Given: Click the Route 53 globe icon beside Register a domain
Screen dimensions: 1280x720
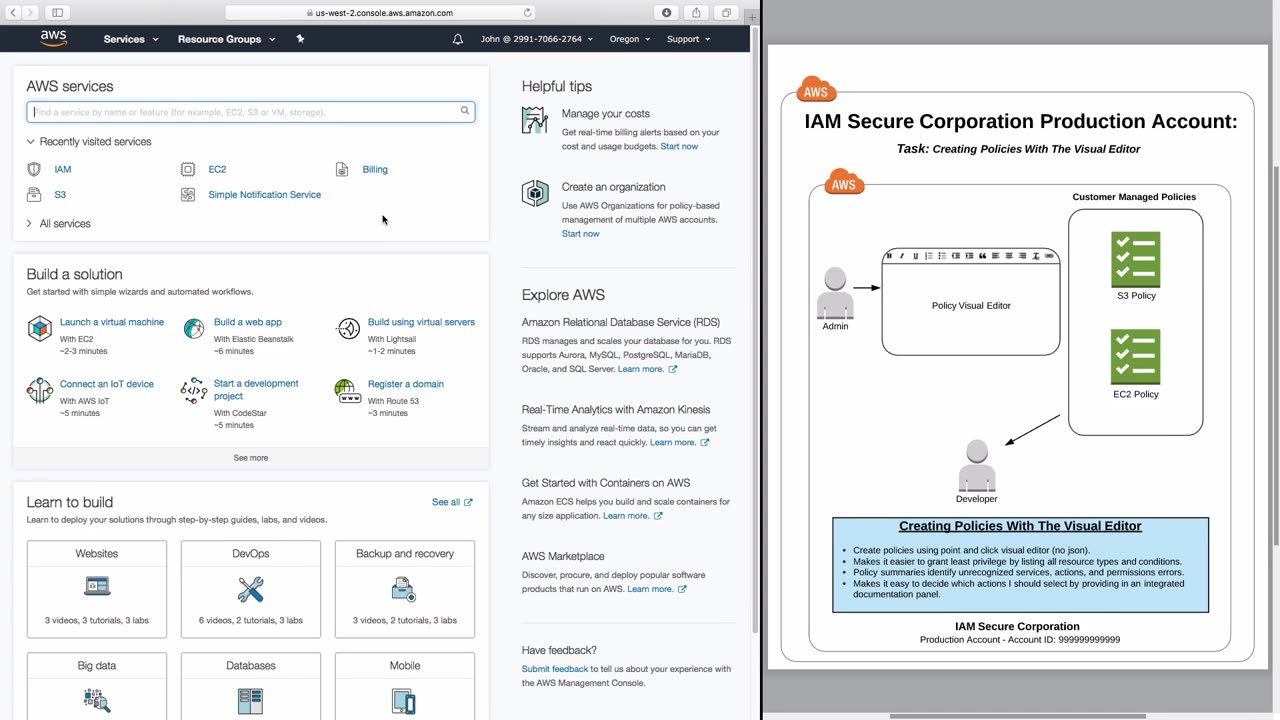Looking at the screenshot, I should [348, 390].
